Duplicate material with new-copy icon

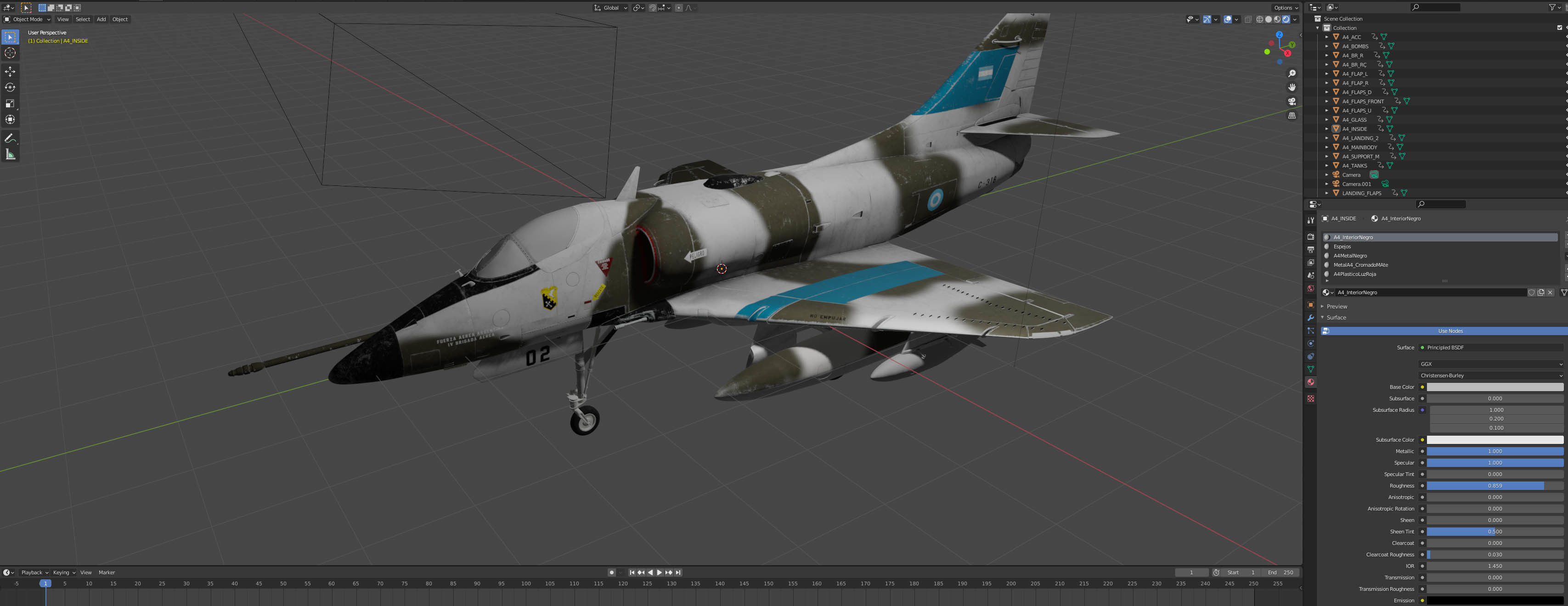[x=1540, y=292]
